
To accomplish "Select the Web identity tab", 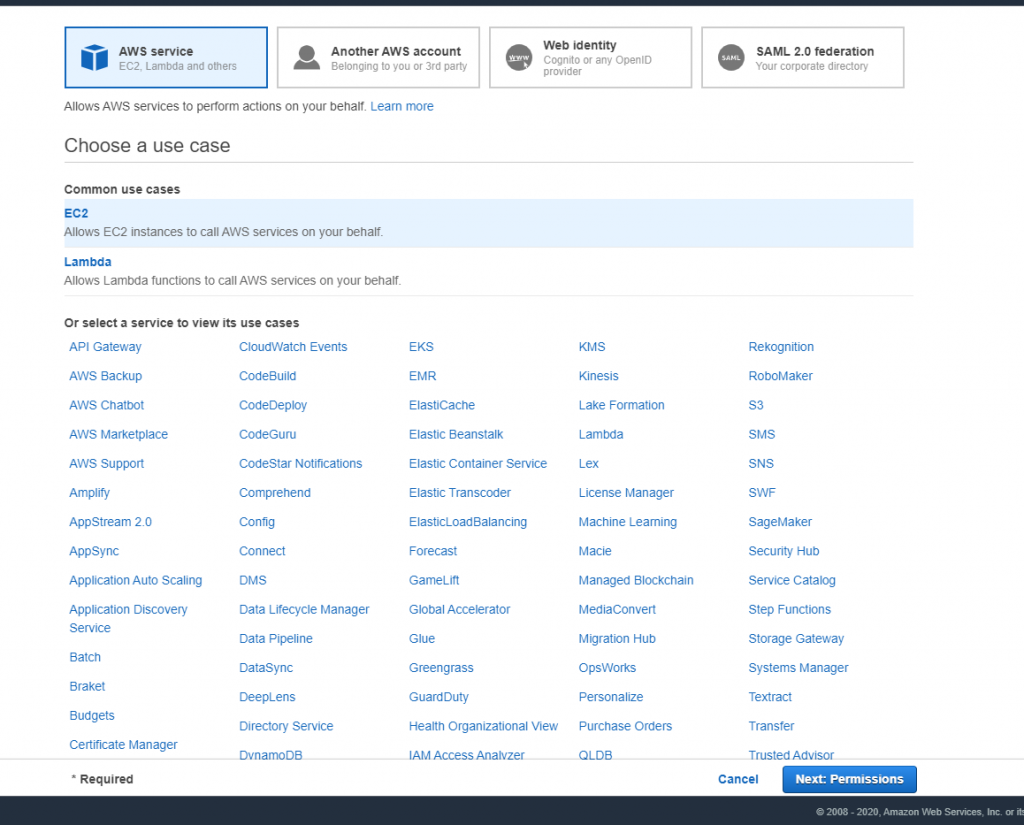I will [590, 57].
